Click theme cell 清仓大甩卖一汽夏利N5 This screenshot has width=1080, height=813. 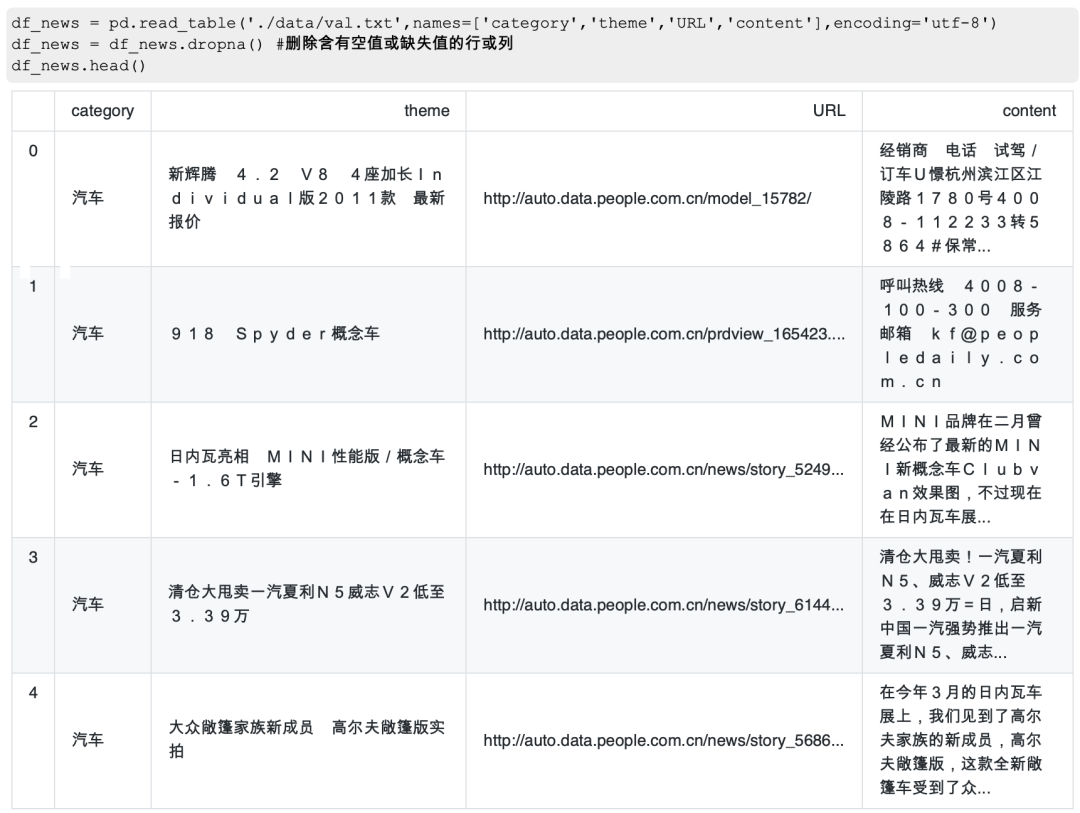point(307,604)
